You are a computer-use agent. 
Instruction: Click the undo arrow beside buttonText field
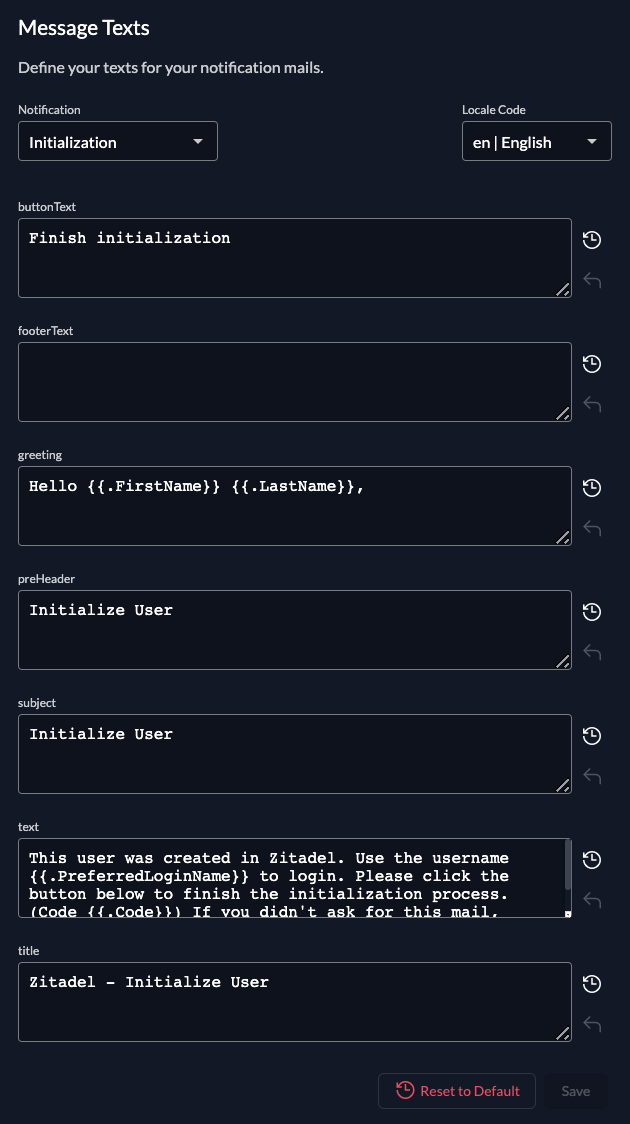(x=592, y=280)
